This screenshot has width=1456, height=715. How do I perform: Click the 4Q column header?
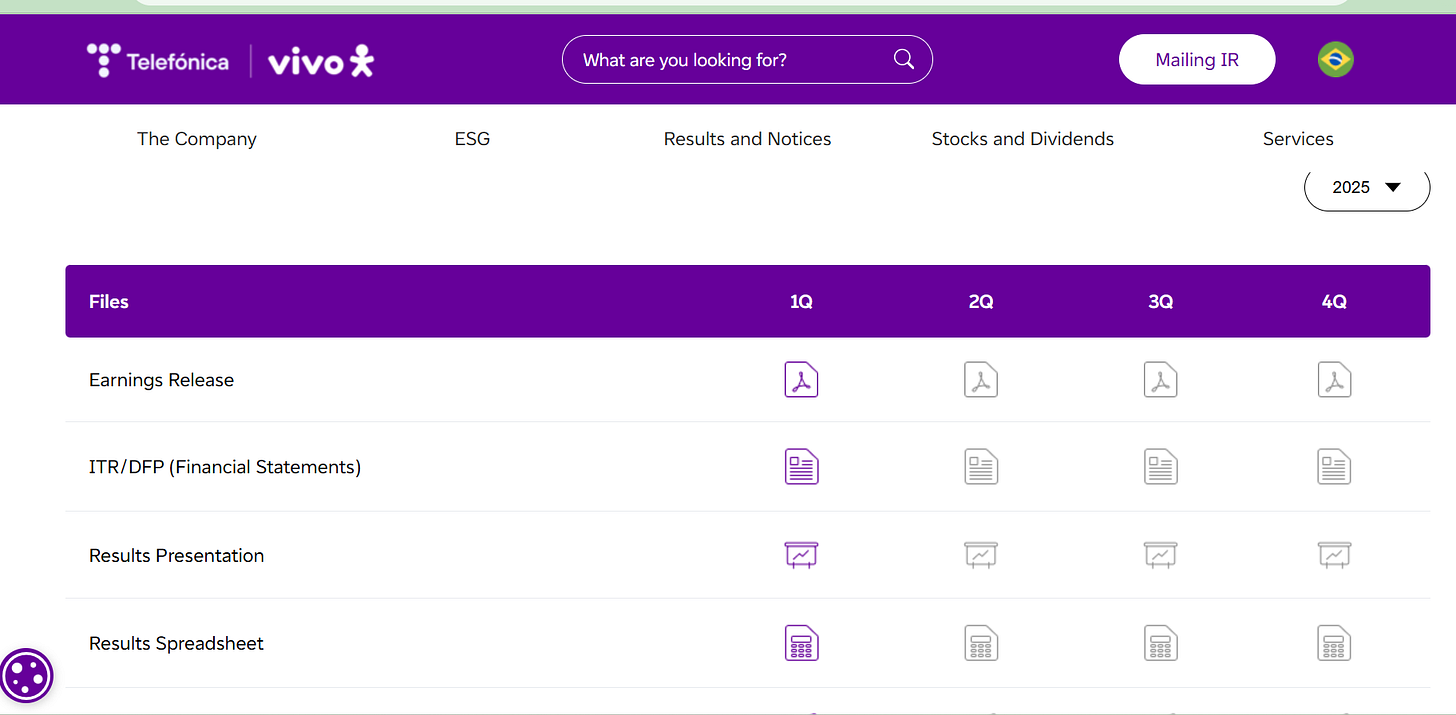pyautogui.click(x=1335, y=301)
